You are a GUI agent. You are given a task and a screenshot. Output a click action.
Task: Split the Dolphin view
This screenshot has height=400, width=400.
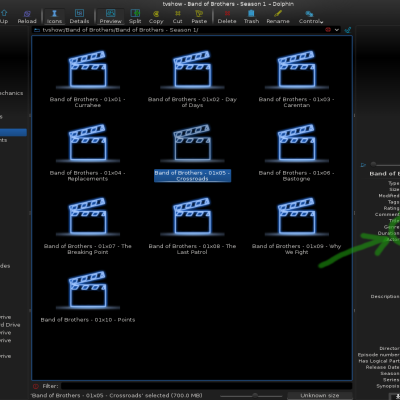click(135, 17)
